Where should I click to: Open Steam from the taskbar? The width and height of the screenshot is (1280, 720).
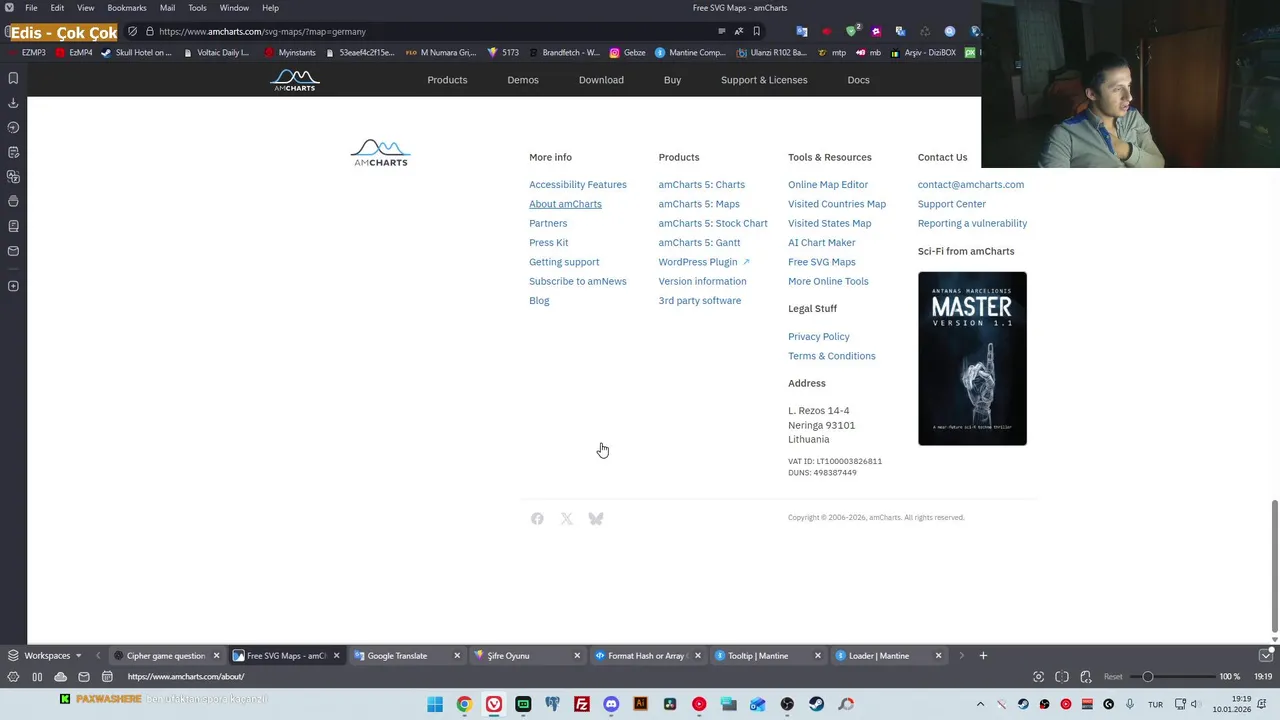[817, 704]
